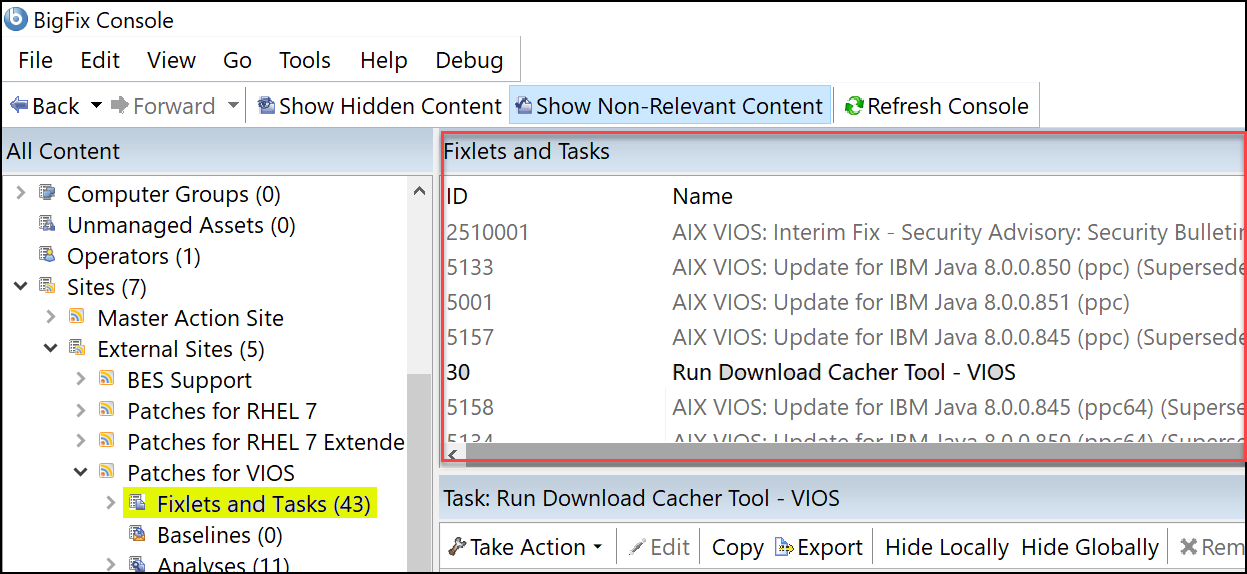This screenshot has width=1247, height=574.
Task: Collapse the Patches for VIOS site
Action: coord(81,472)
